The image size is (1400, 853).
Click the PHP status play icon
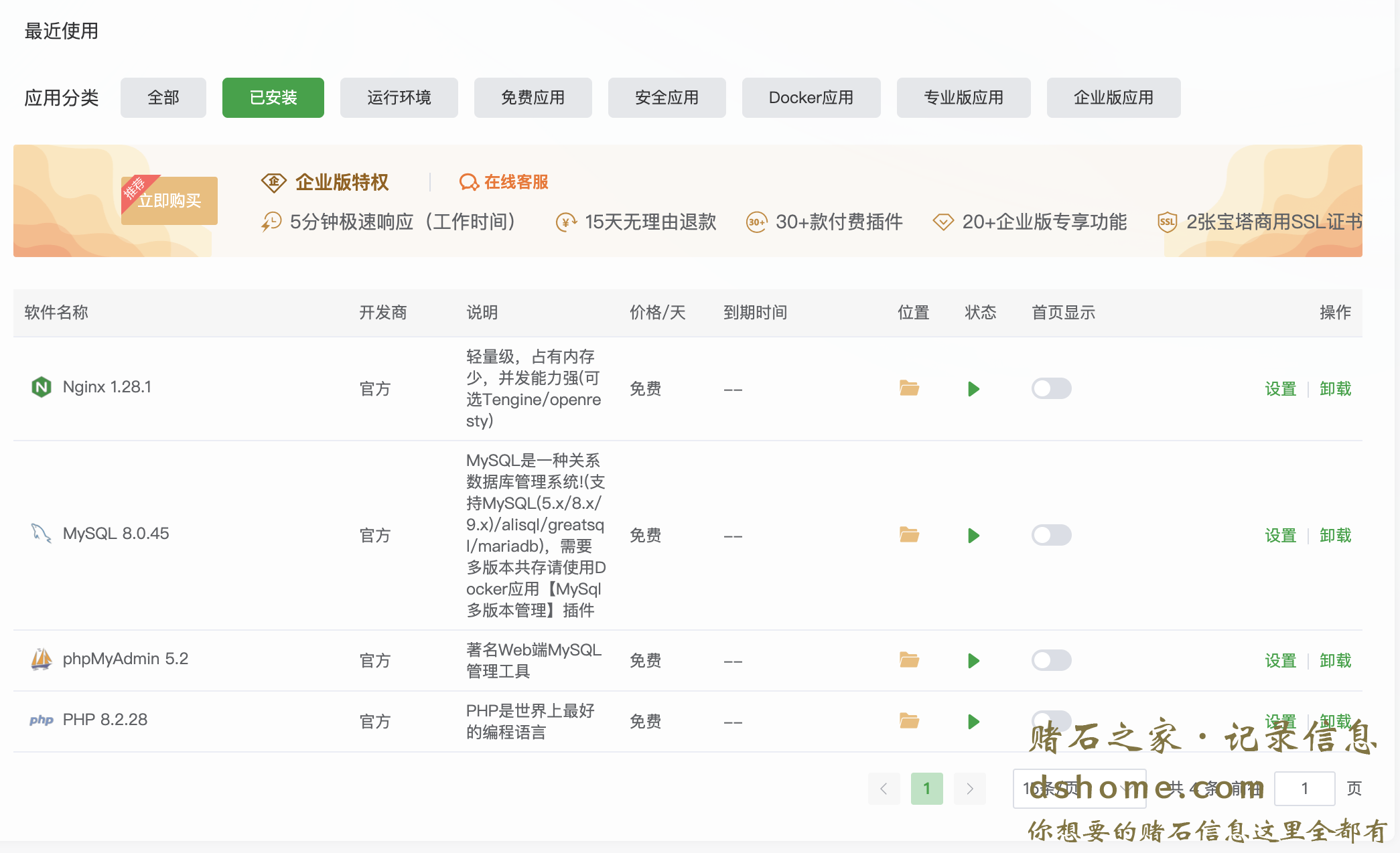point(973,722)
